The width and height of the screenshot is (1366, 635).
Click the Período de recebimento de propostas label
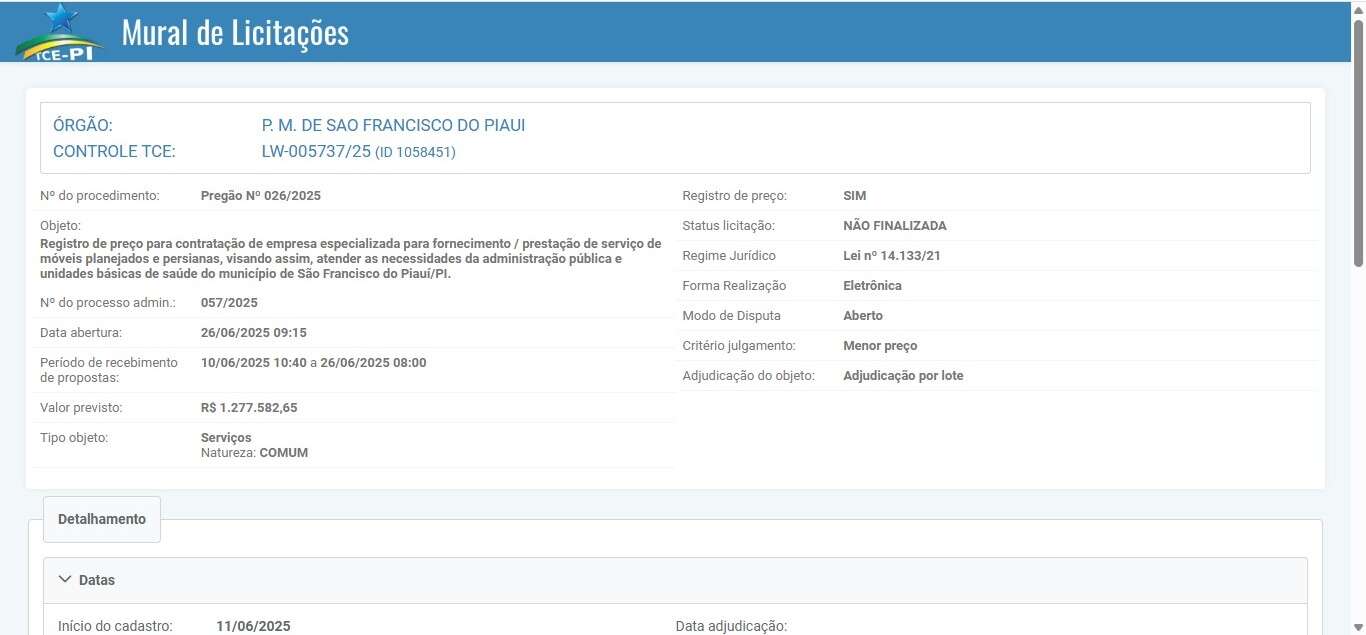pyautogui.click(x=109, y=370)
